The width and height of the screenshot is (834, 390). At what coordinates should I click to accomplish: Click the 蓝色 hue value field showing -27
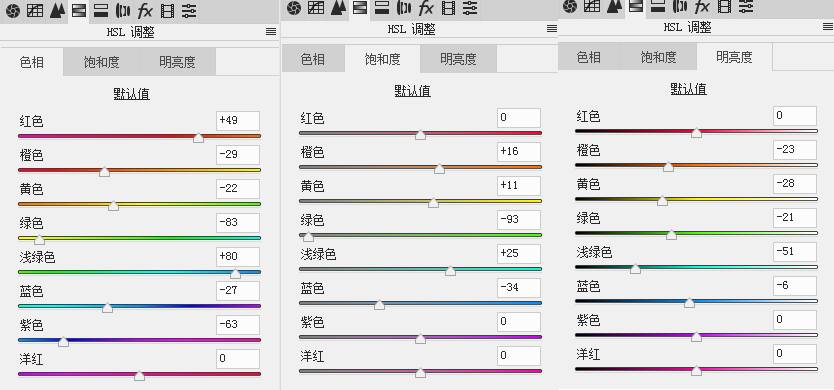238,291
